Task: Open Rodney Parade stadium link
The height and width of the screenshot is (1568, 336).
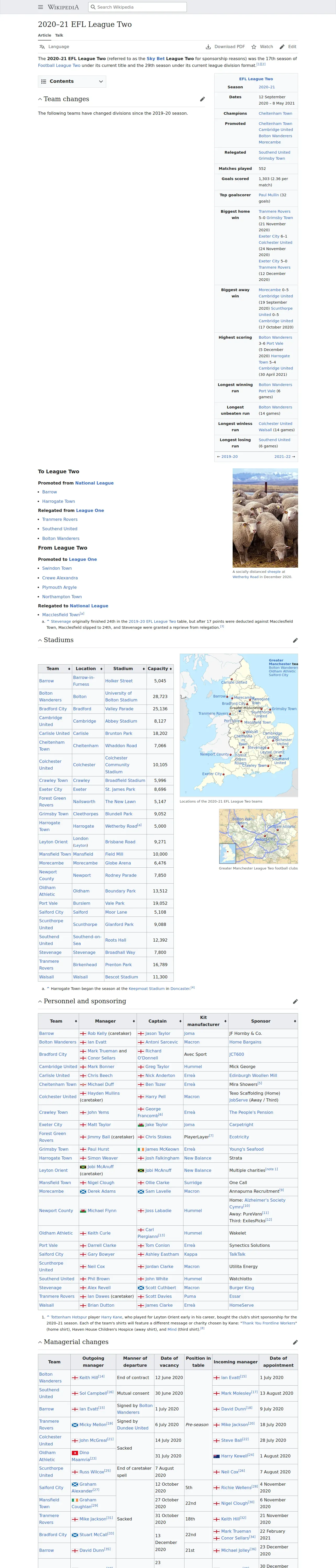Action: click(x=121, y=875)
